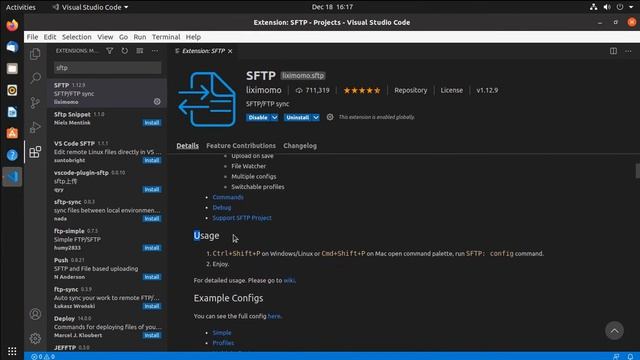
Task: Switch to the Changelog tab
Action: [x=300, y=146]
